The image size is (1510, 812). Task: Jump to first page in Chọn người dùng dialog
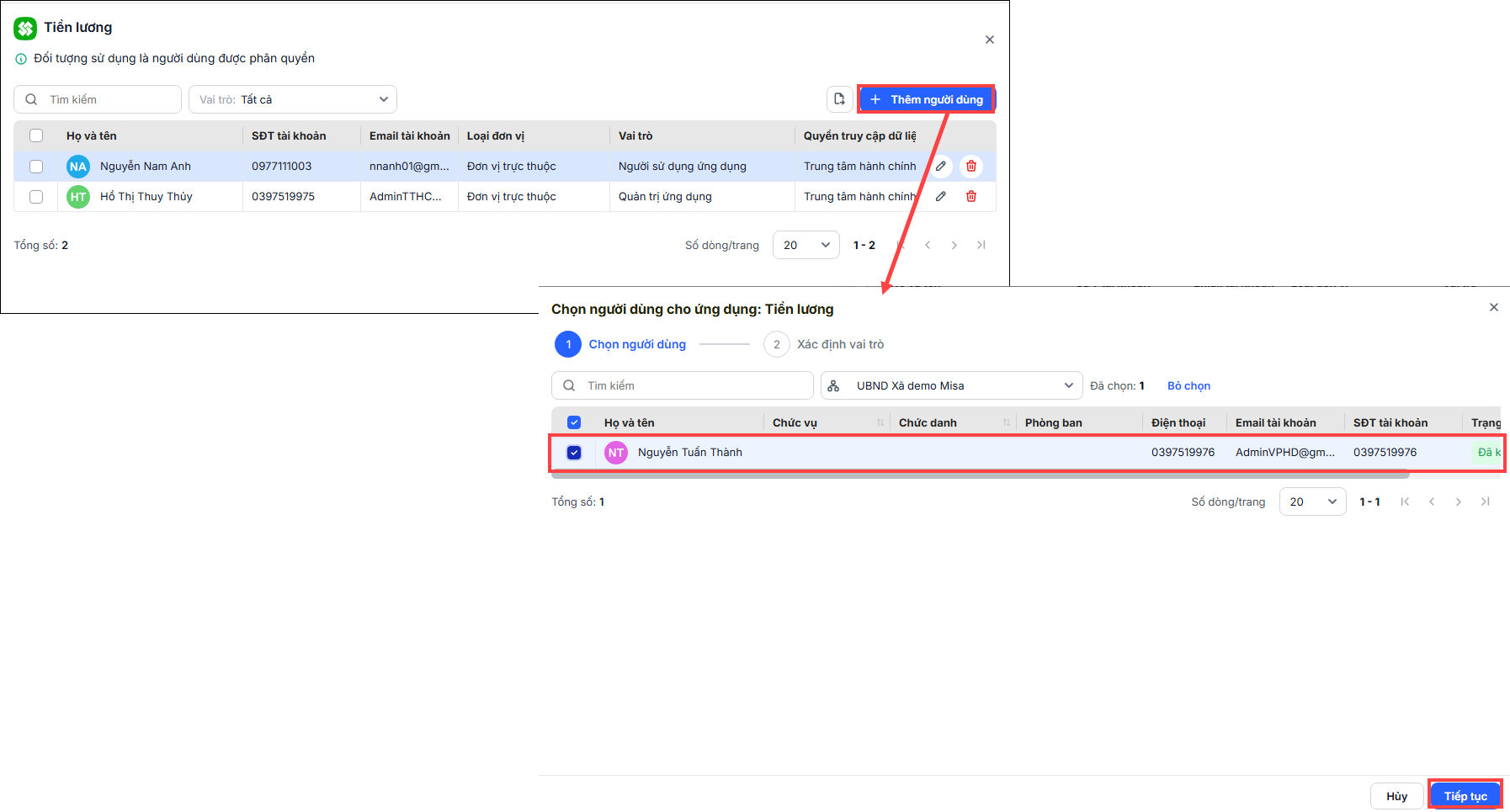[x=1405, y=502]
